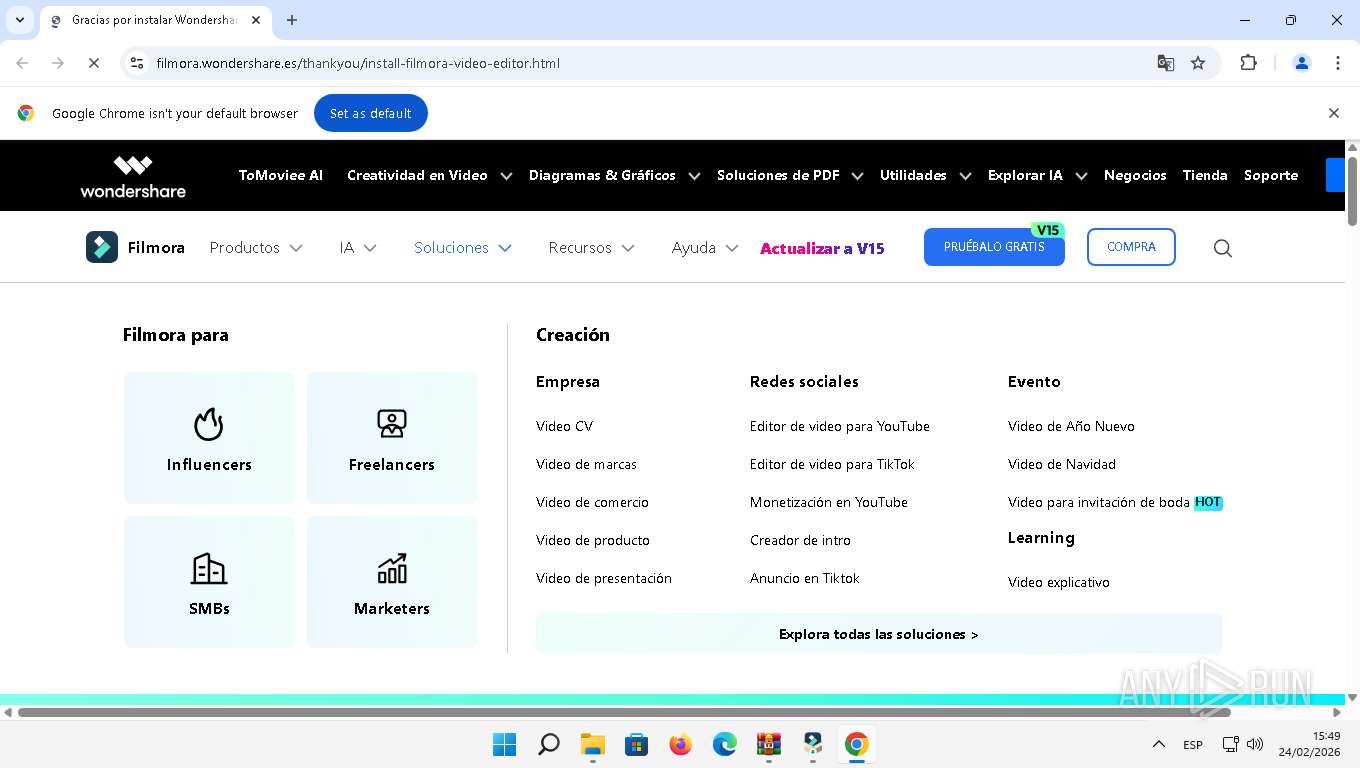This screenshot has width=1360, height=768.
Task: Click Explora todas las soluciones
Action: 879,634
